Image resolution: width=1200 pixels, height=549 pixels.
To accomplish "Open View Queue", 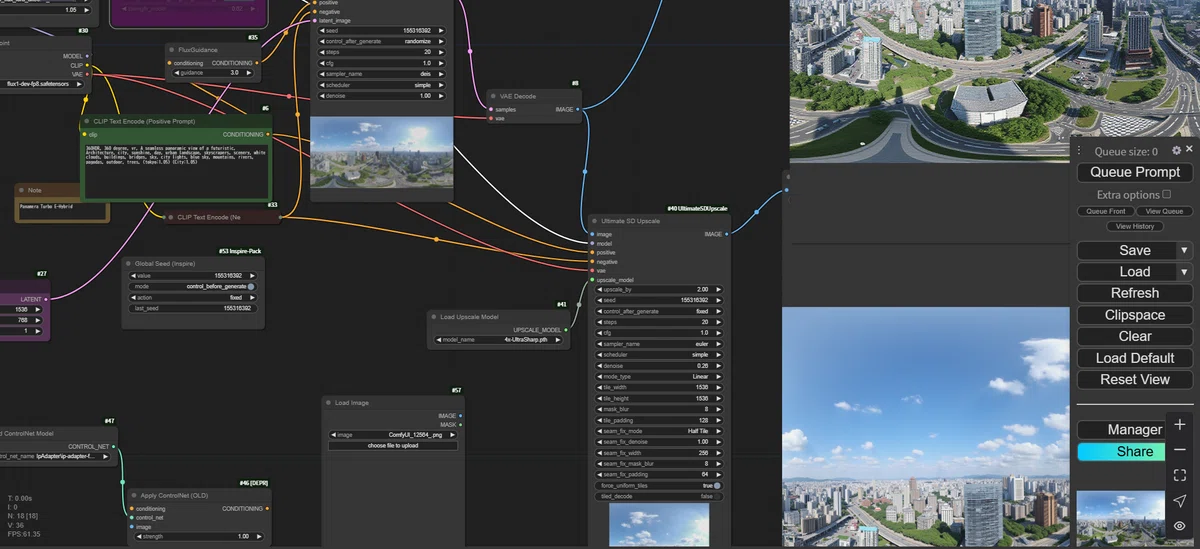I will [x=1164, y=211].
